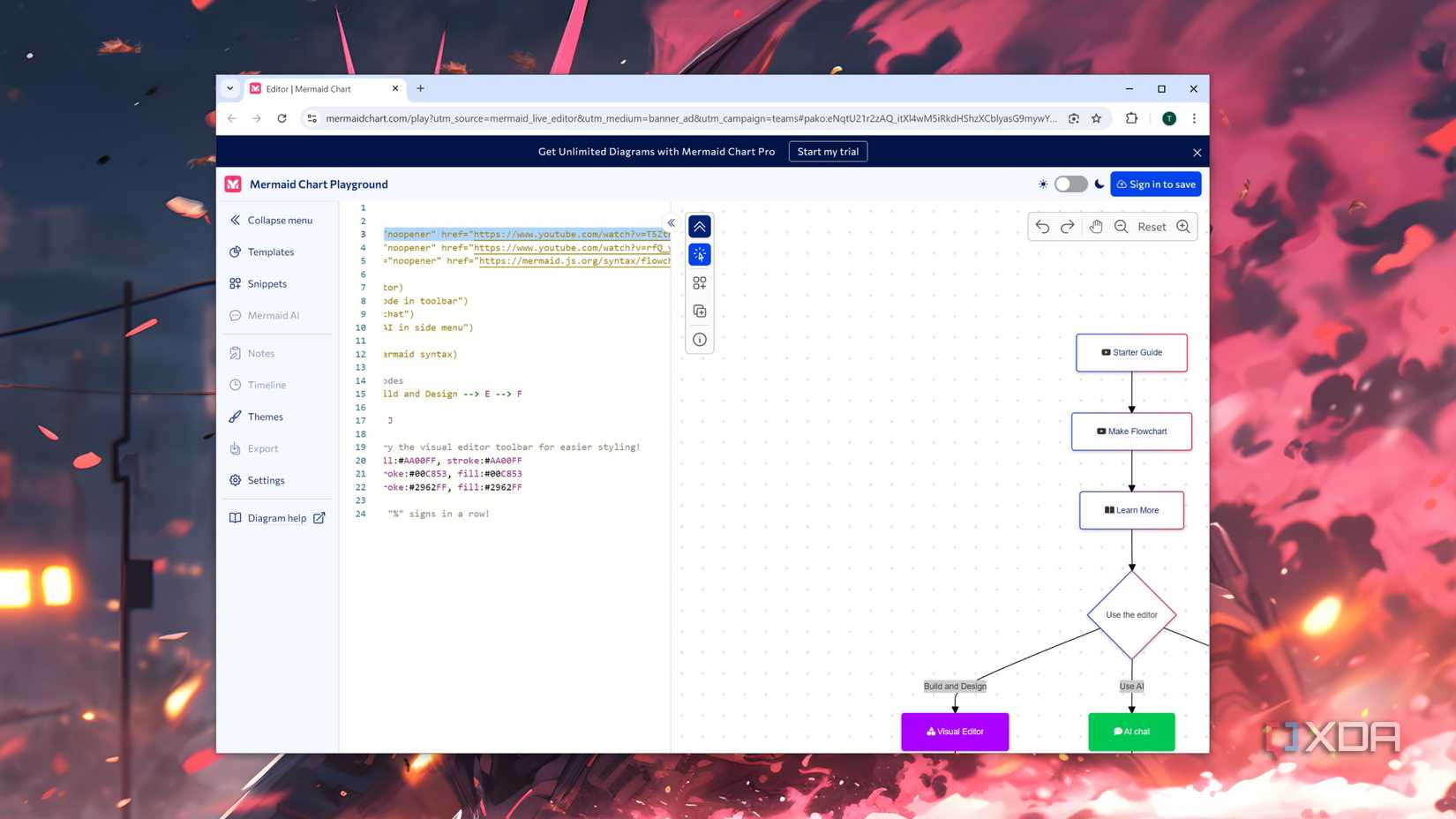Open Mermaid AI in side menu

(265, 316)
